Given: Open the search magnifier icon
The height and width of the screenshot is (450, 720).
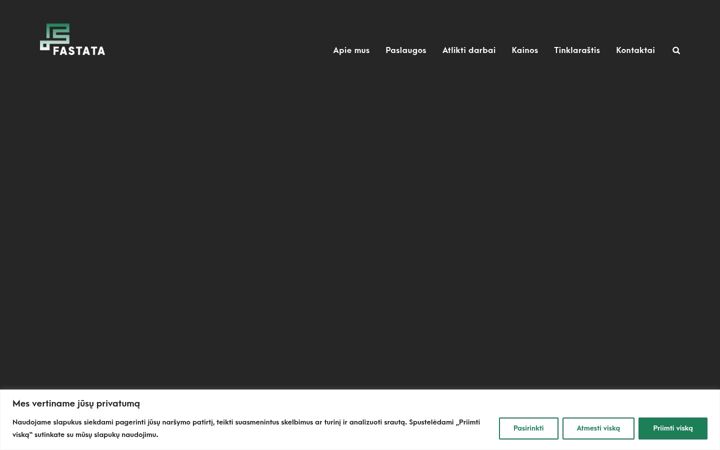Looking at the screenshot, I should [676, 51].
